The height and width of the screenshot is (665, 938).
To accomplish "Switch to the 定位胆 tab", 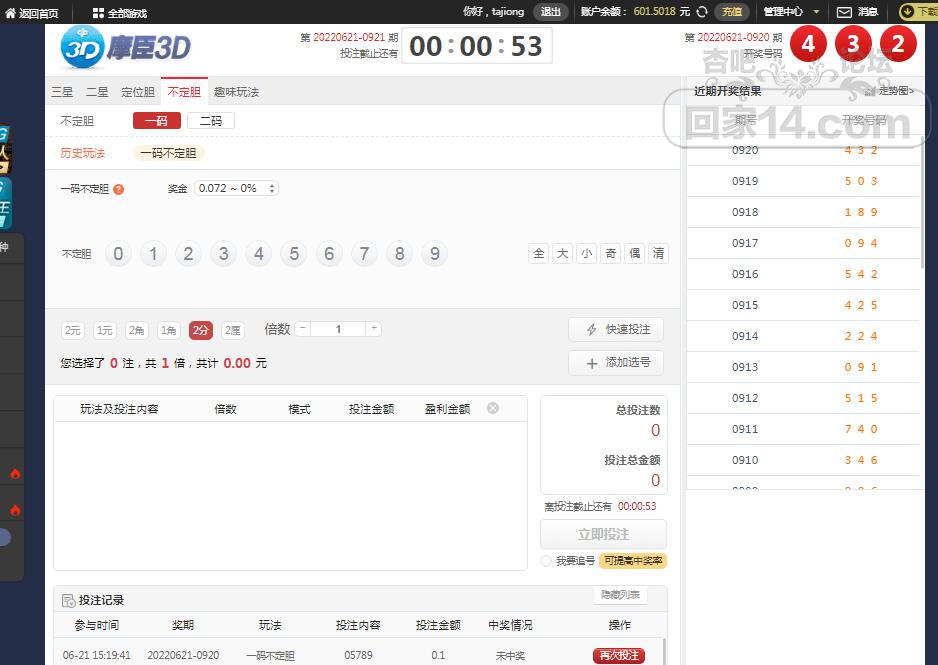I will point(138,92).
